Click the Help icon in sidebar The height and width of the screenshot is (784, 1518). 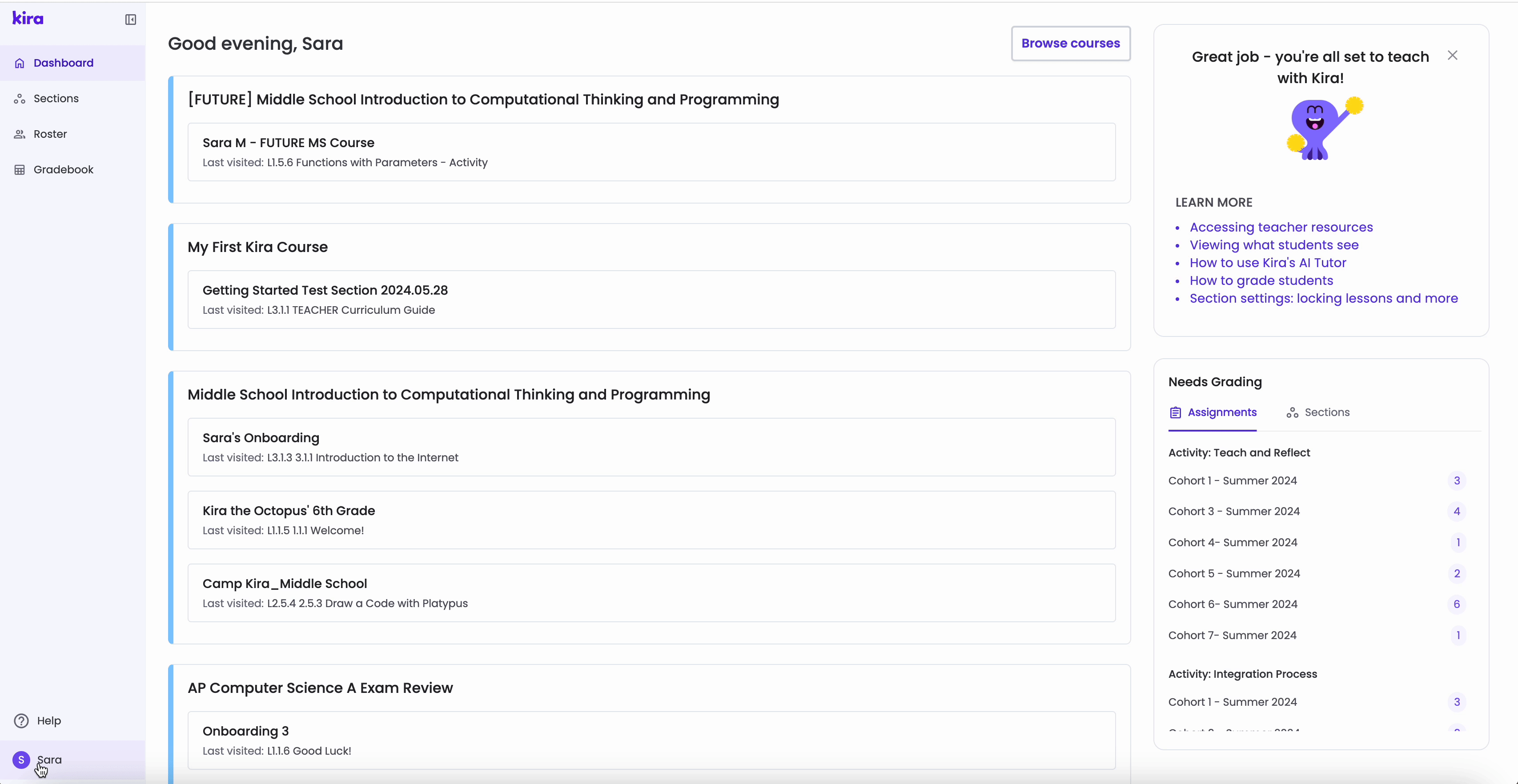coord(21,721)
